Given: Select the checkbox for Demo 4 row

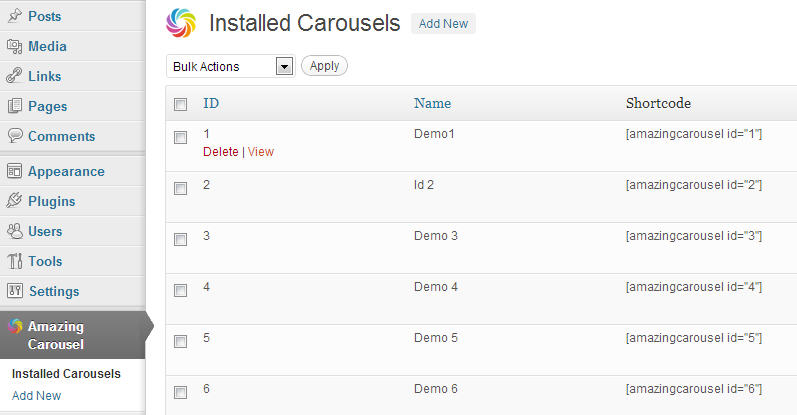Looking at the screenshot, I should pyautogui.click(x=180, y=290).
